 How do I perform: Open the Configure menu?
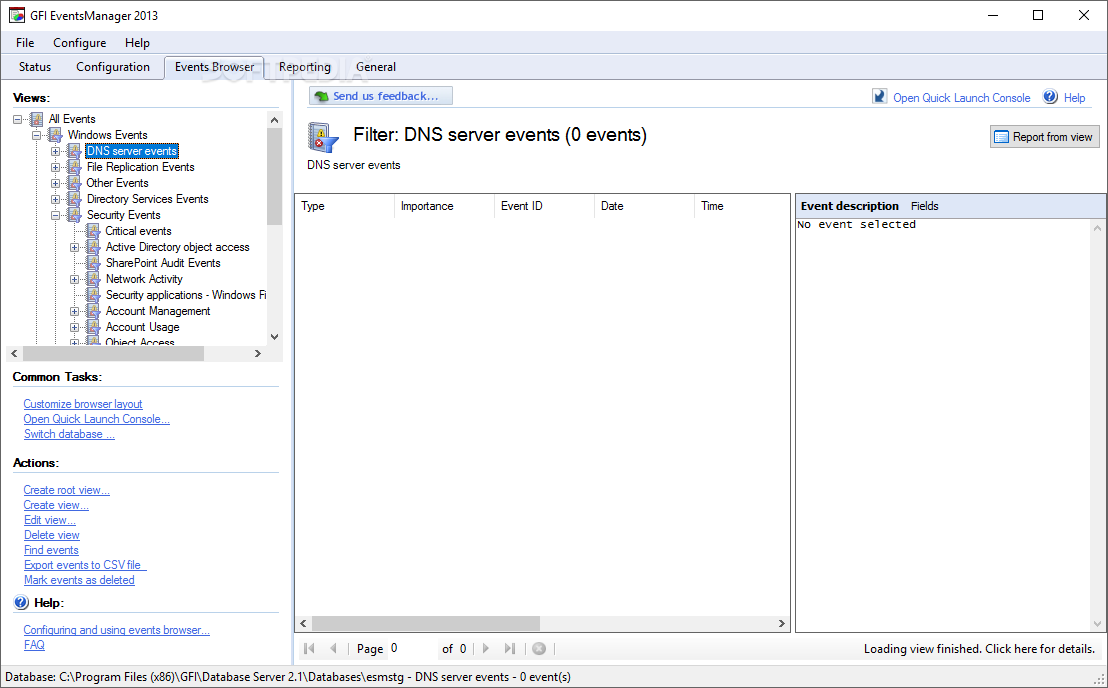tap(79, 42)
